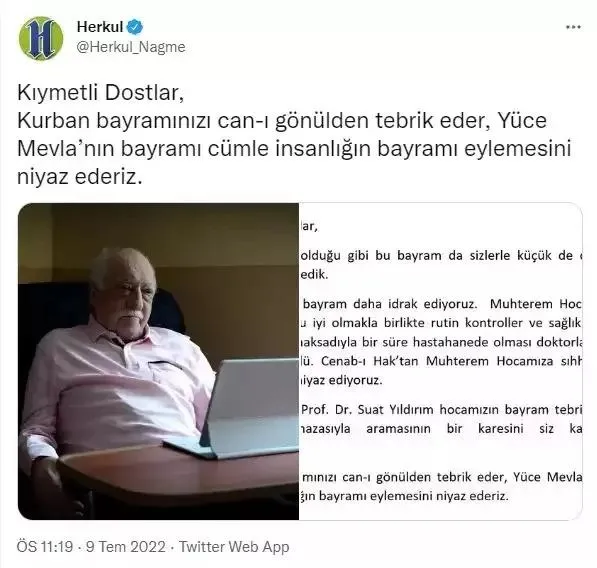597x568 pixels.
Task: Open the Twitter Web App source link
Action: pyautogui.click(x=234, y=547)
